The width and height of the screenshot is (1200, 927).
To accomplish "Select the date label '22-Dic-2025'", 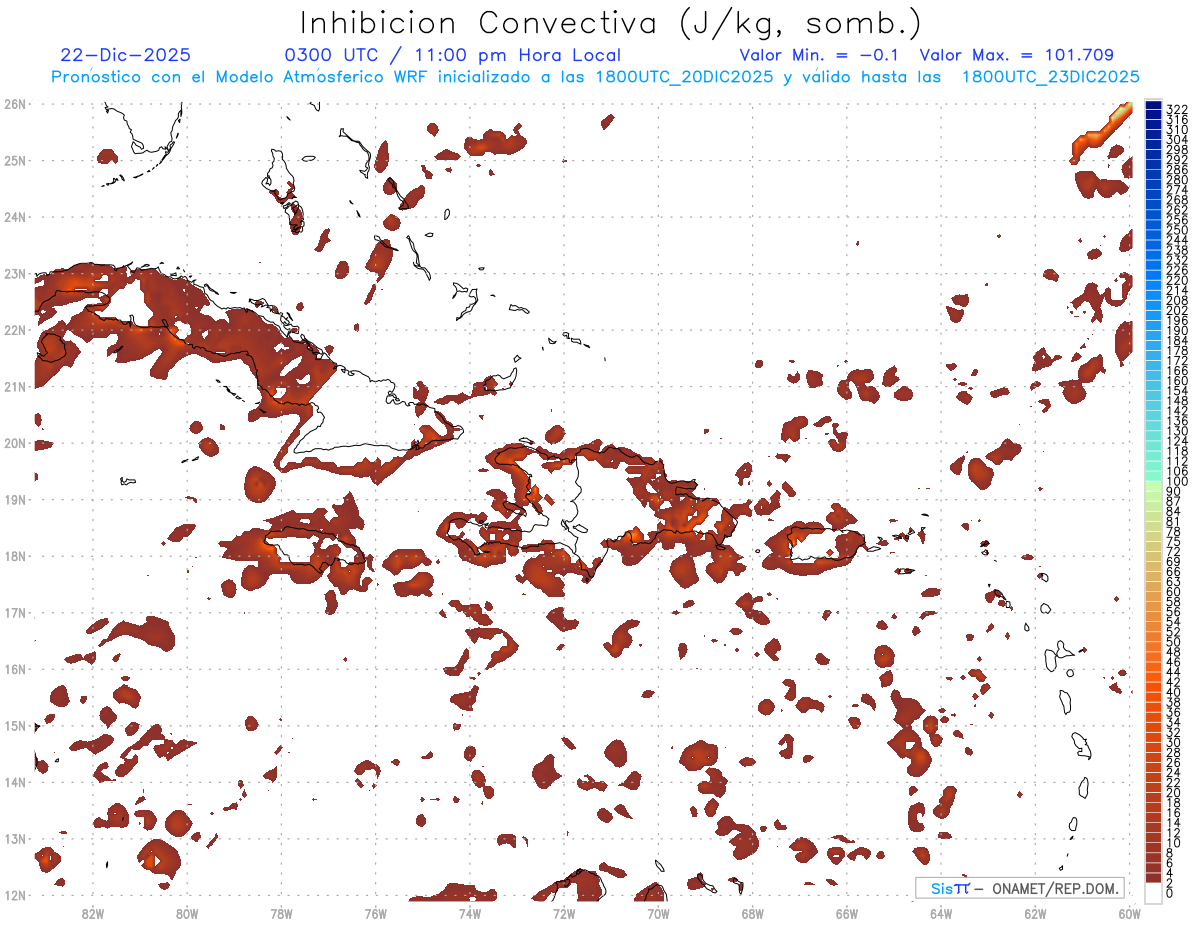I will (125, 56).
